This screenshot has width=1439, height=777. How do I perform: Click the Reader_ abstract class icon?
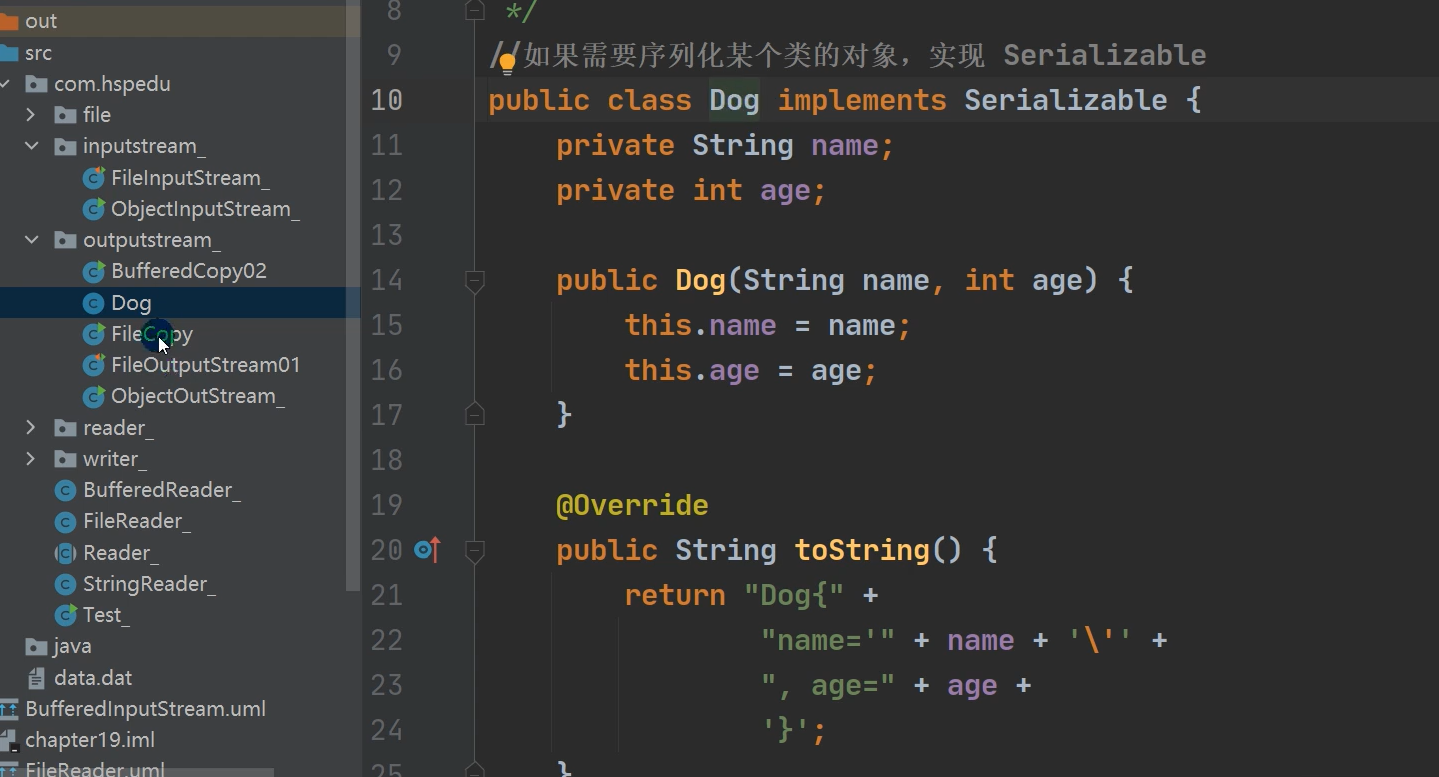pyautogui.click(x=65, y=553)
